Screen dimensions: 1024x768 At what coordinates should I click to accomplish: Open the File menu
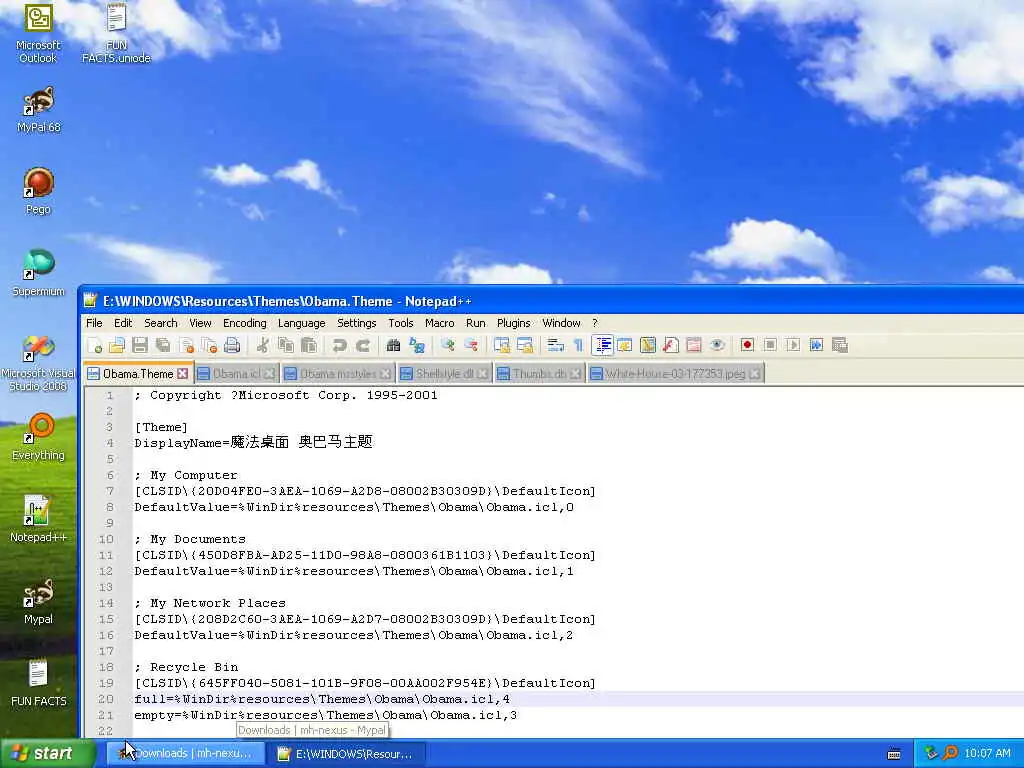(x=94, y=323)
